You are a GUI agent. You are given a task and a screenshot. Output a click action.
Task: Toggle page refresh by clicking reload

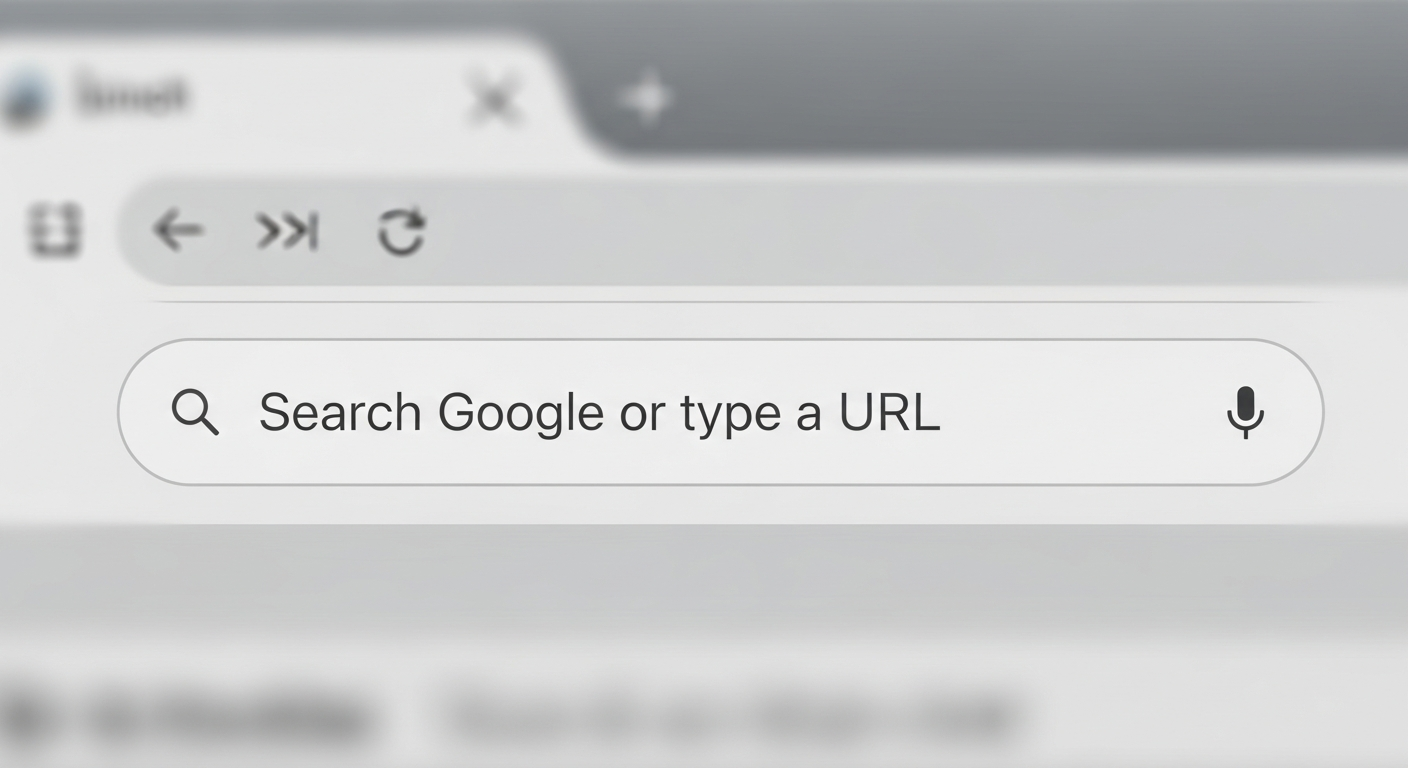(x=399, y=230)
